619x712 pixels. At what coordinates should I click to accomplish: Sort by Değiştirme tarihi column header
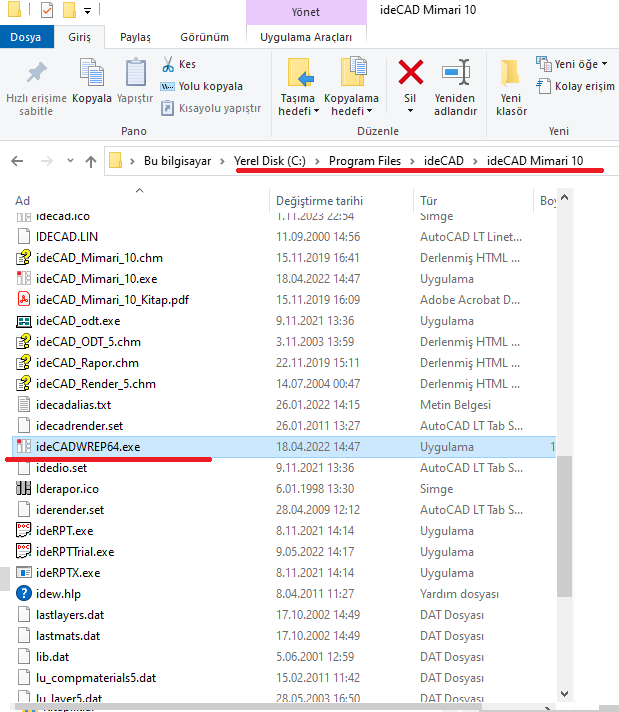coord(319,201)
